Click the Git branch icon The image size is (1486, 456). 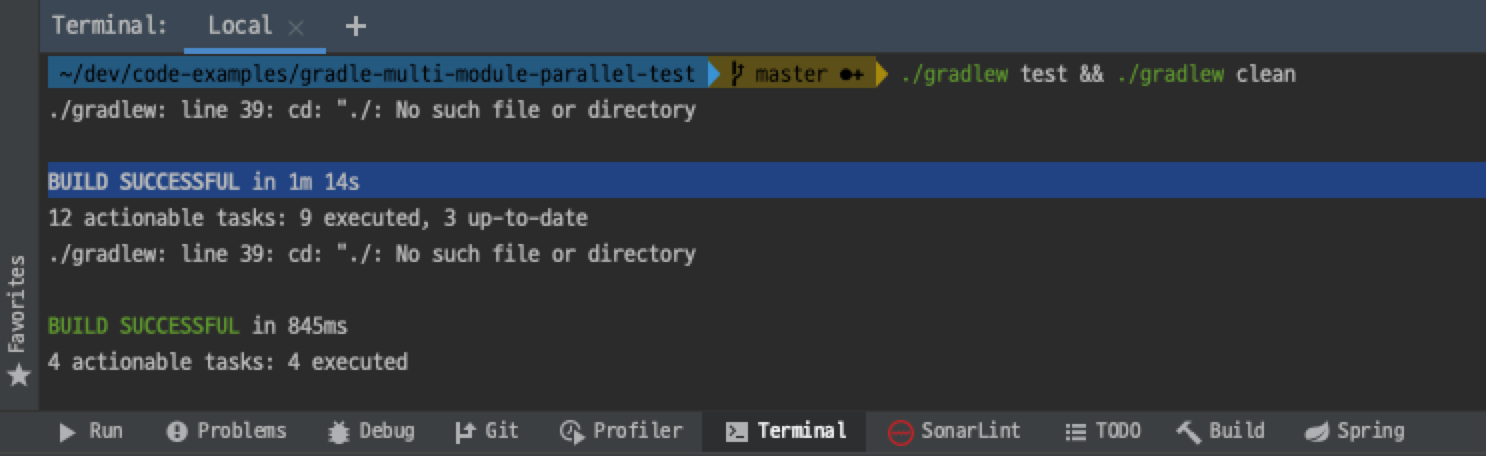464,432
